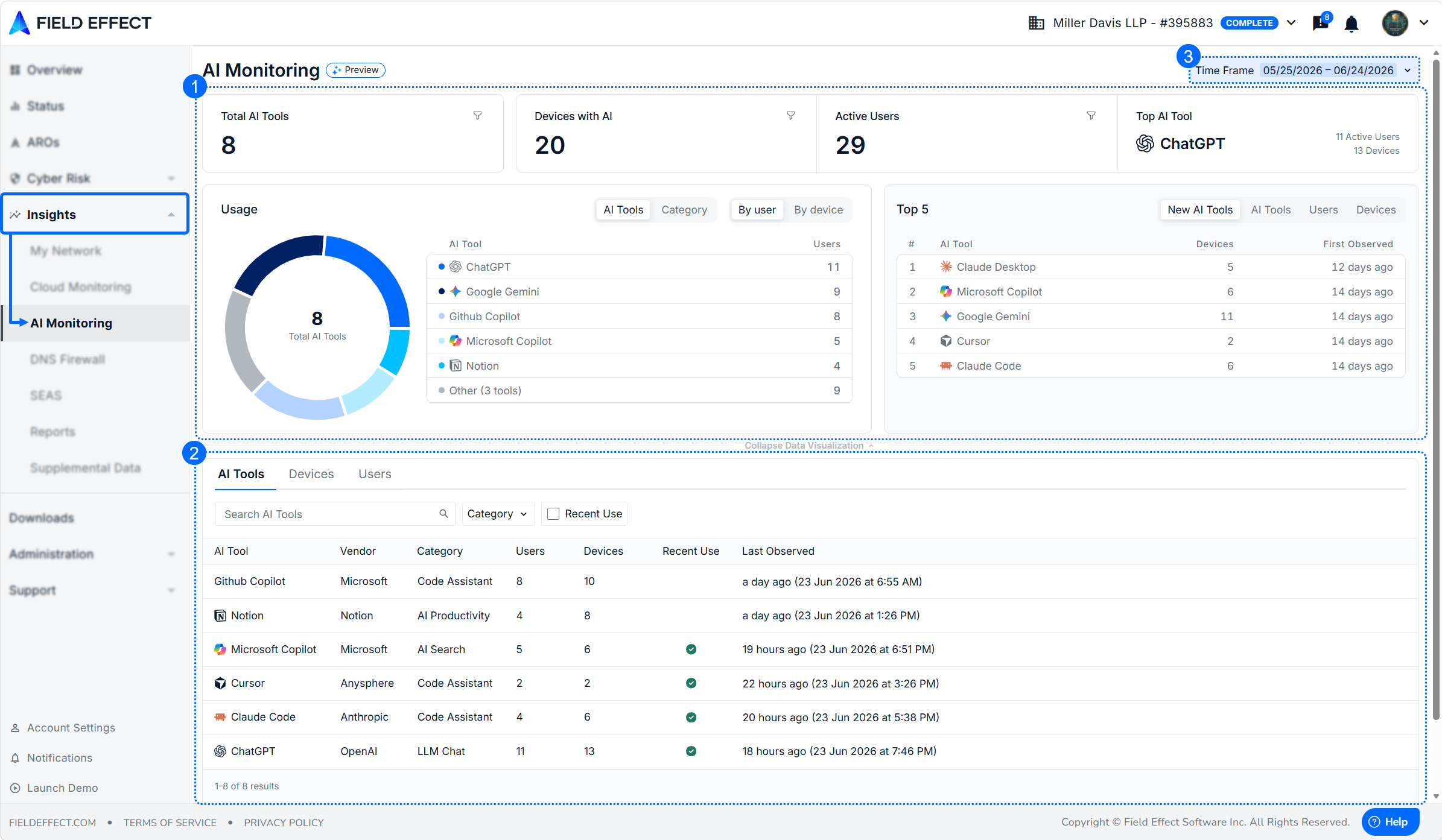Filter by Total AI Tools card funnel icon

[477, 116]
